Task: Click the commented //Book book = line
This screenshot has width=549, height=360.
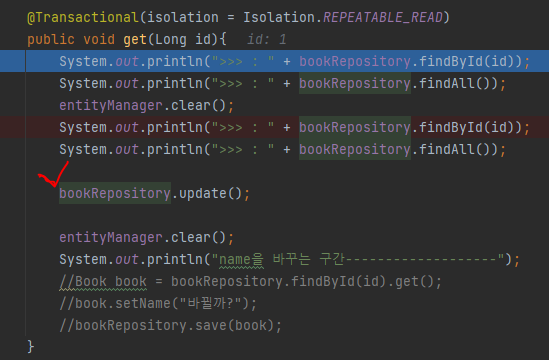Action: pos(251,282)
